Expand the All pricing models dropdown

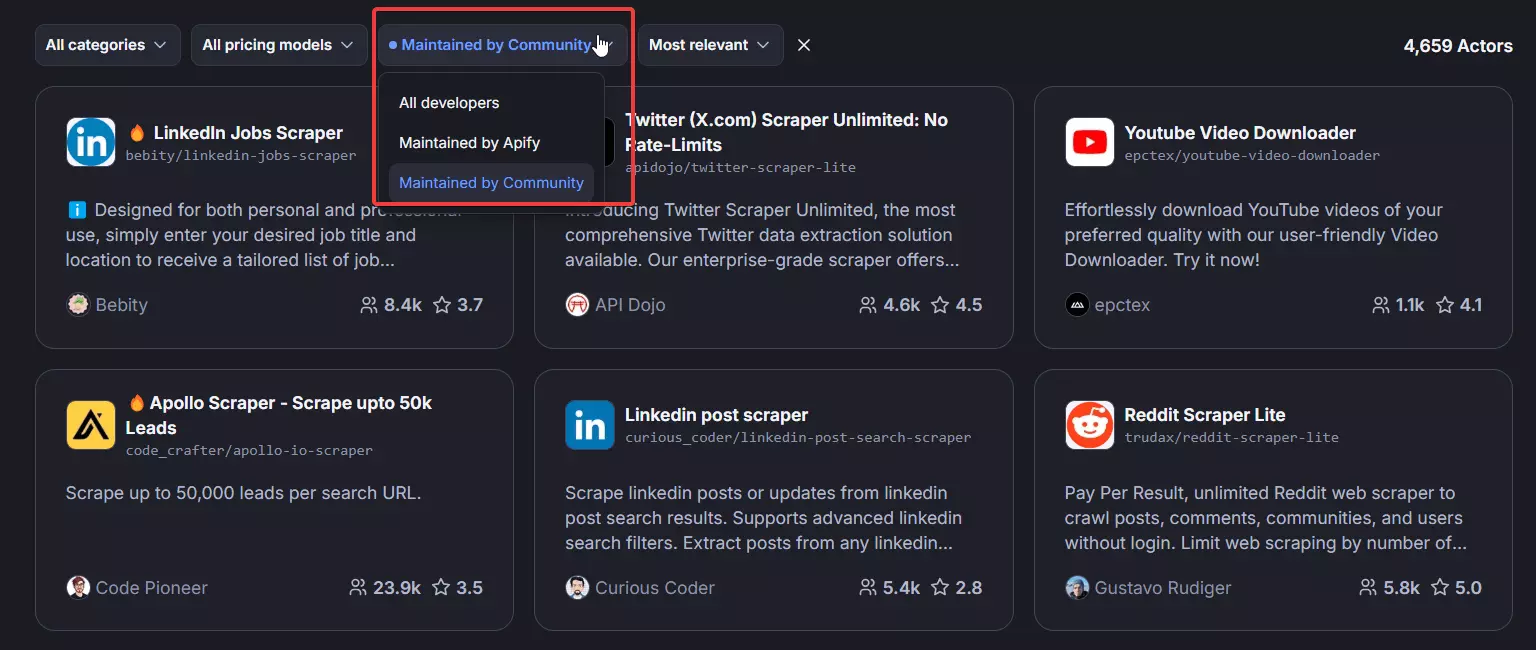(278, 45)
